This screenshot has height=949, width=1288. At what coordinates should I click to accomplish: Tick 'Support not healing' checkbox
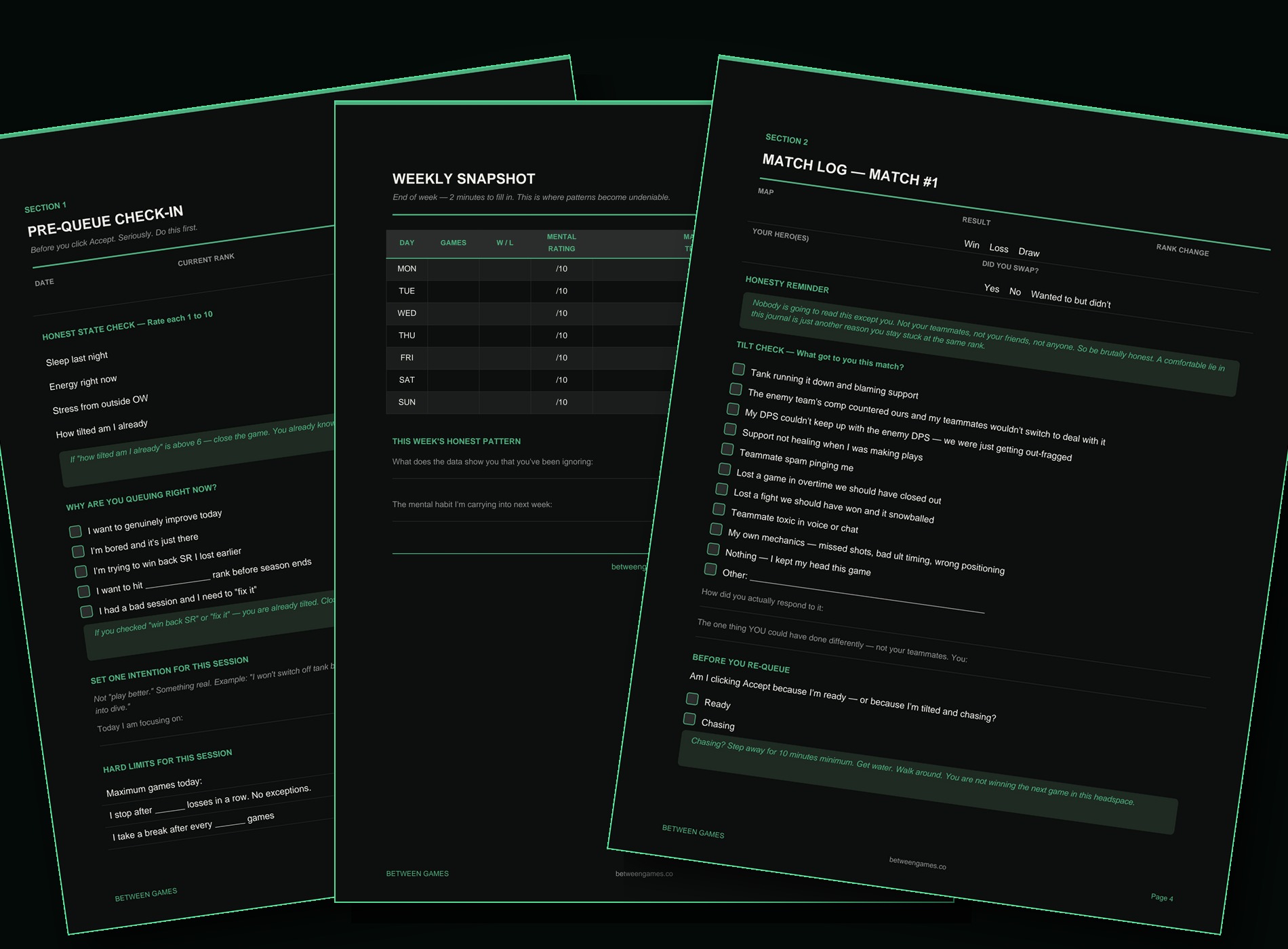click(730, 428)
